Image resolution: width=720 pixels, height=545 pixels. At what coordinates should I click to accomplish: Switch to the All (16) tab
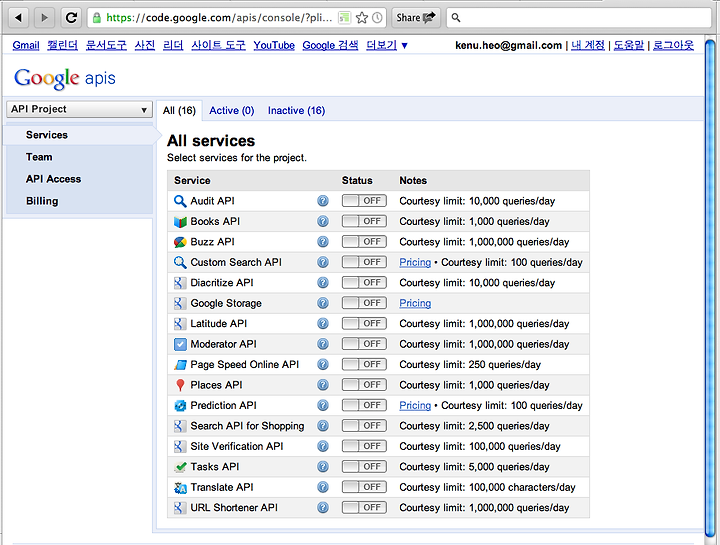179,111
